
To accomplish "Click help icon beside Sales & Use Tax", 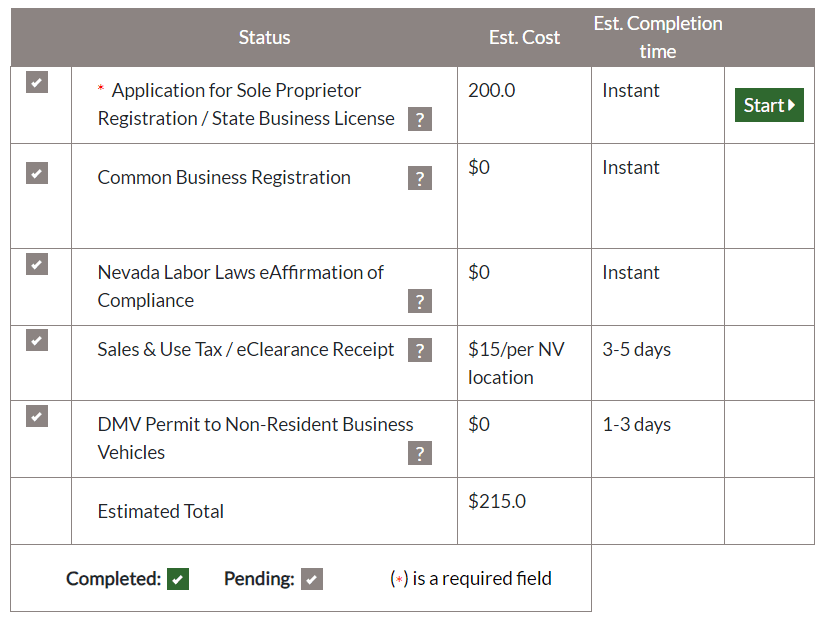I will coord(419,350).
